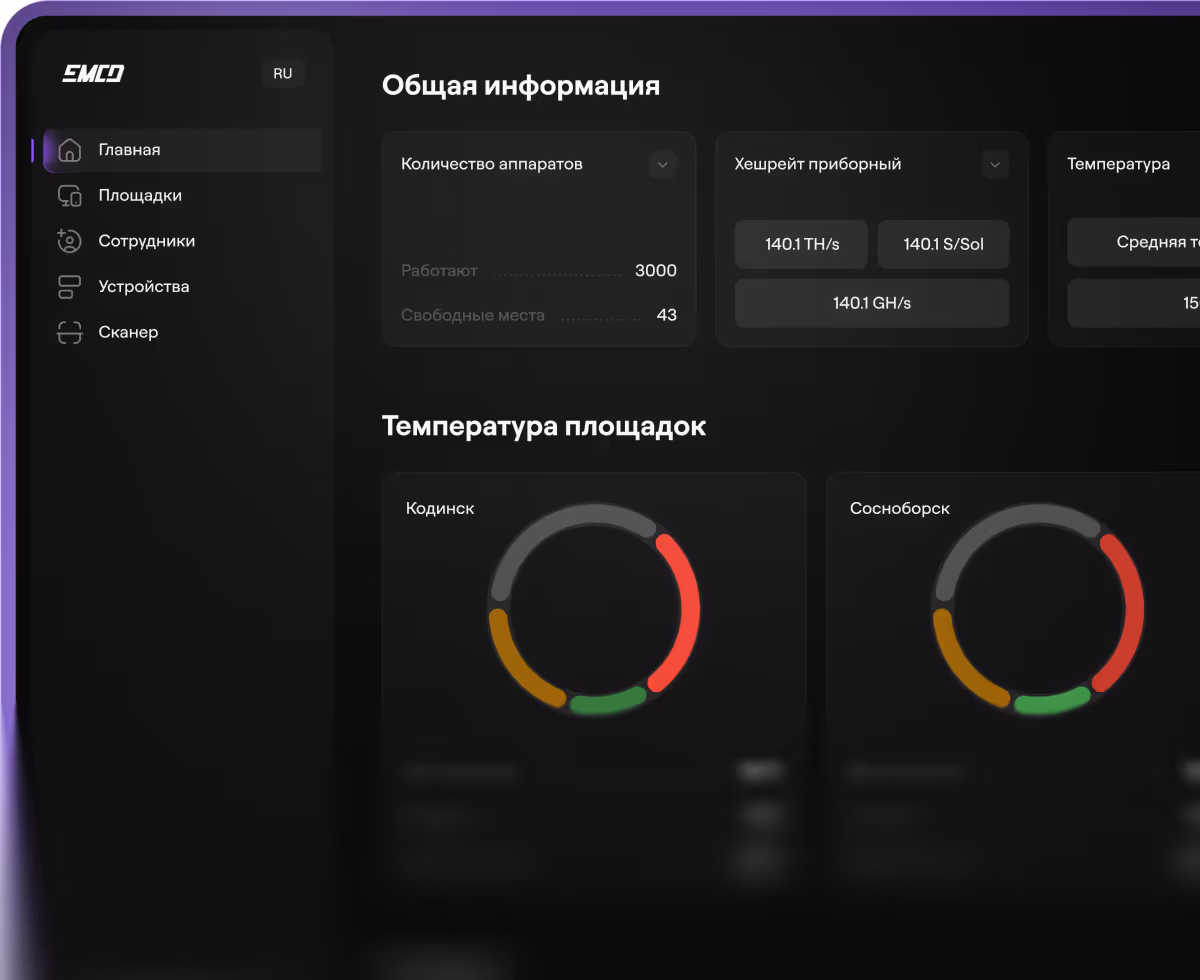Screen dimensions: 1200x980
Task: Select the 140.1 TH/s hashrate unit
Action: (x=800, y=244)
